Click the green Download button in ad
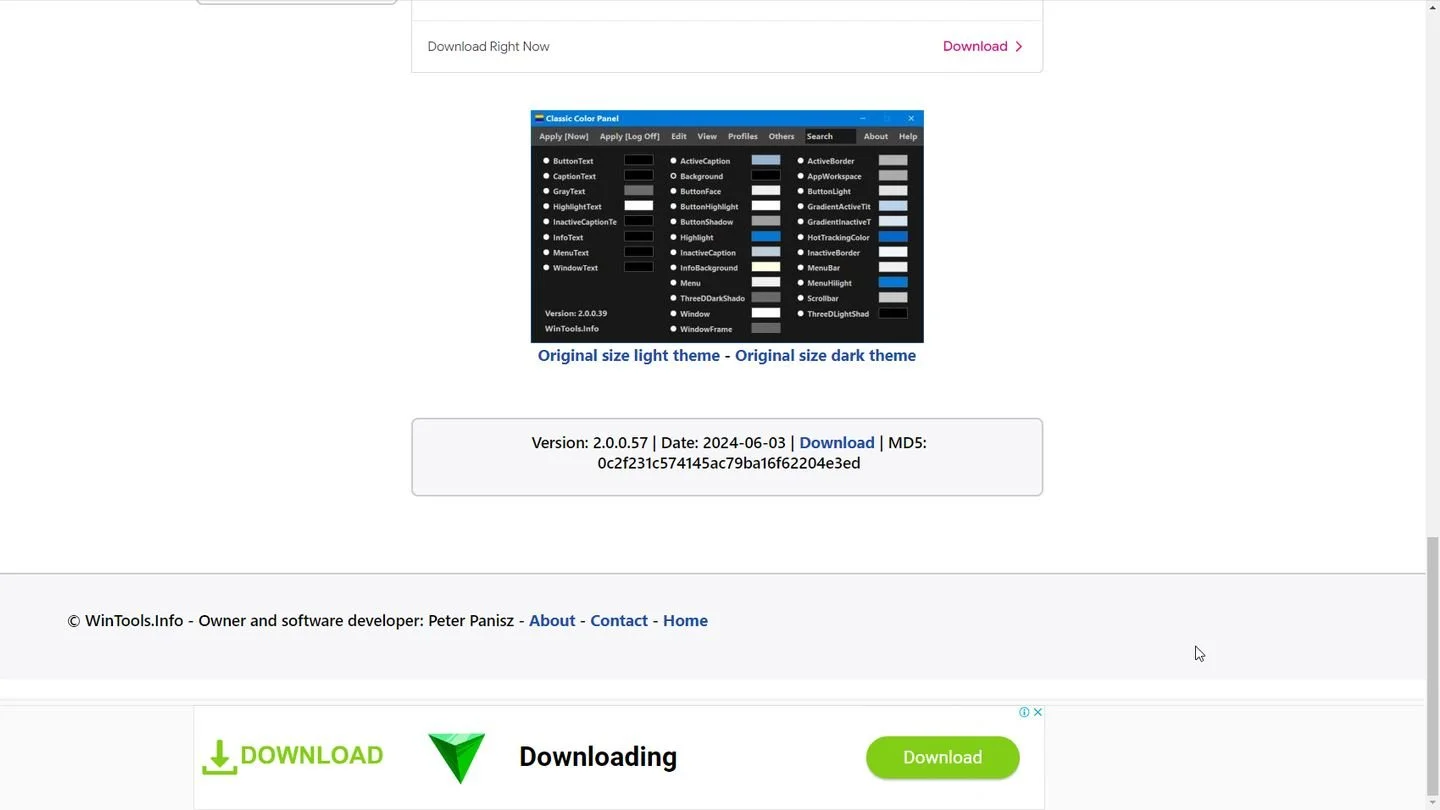This screenshot has width=1440, height=810. point(943,757)
